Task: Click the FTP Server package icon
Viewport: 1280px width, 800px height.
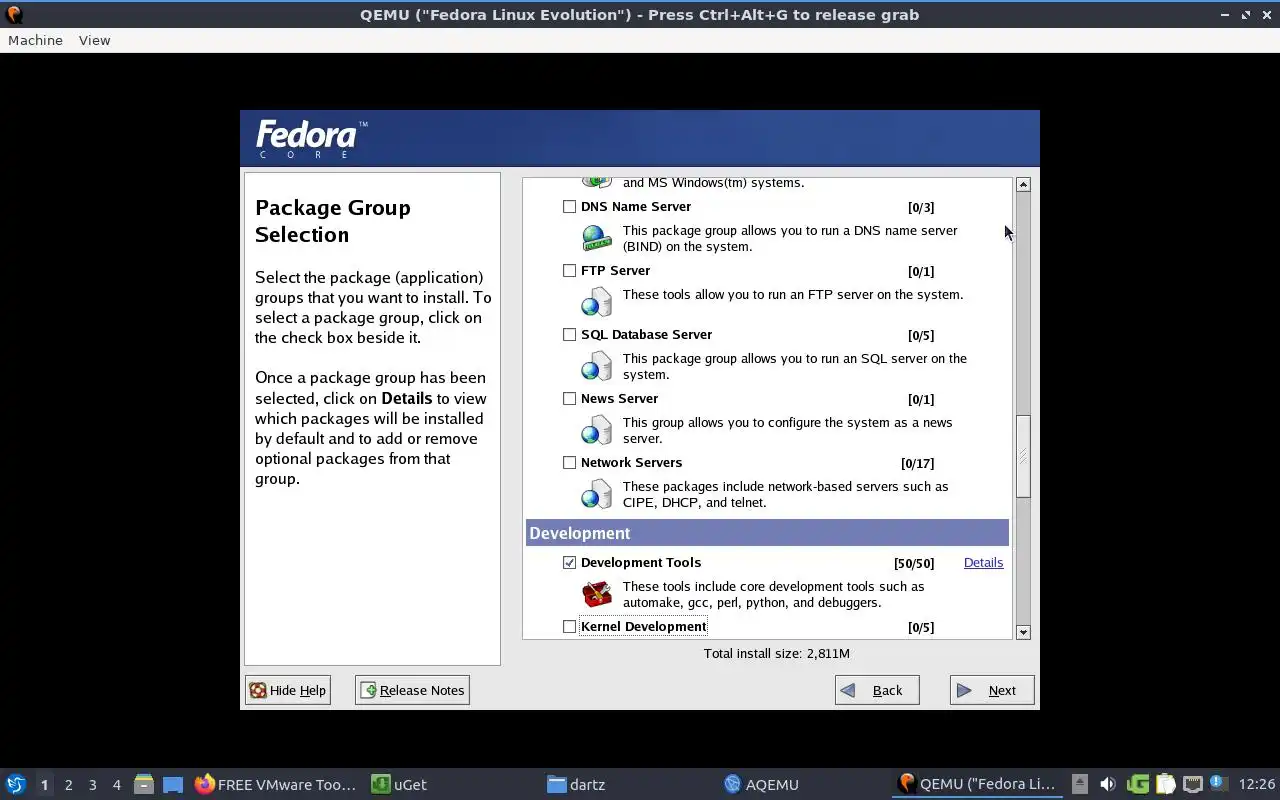Action: tap(597, 302)
